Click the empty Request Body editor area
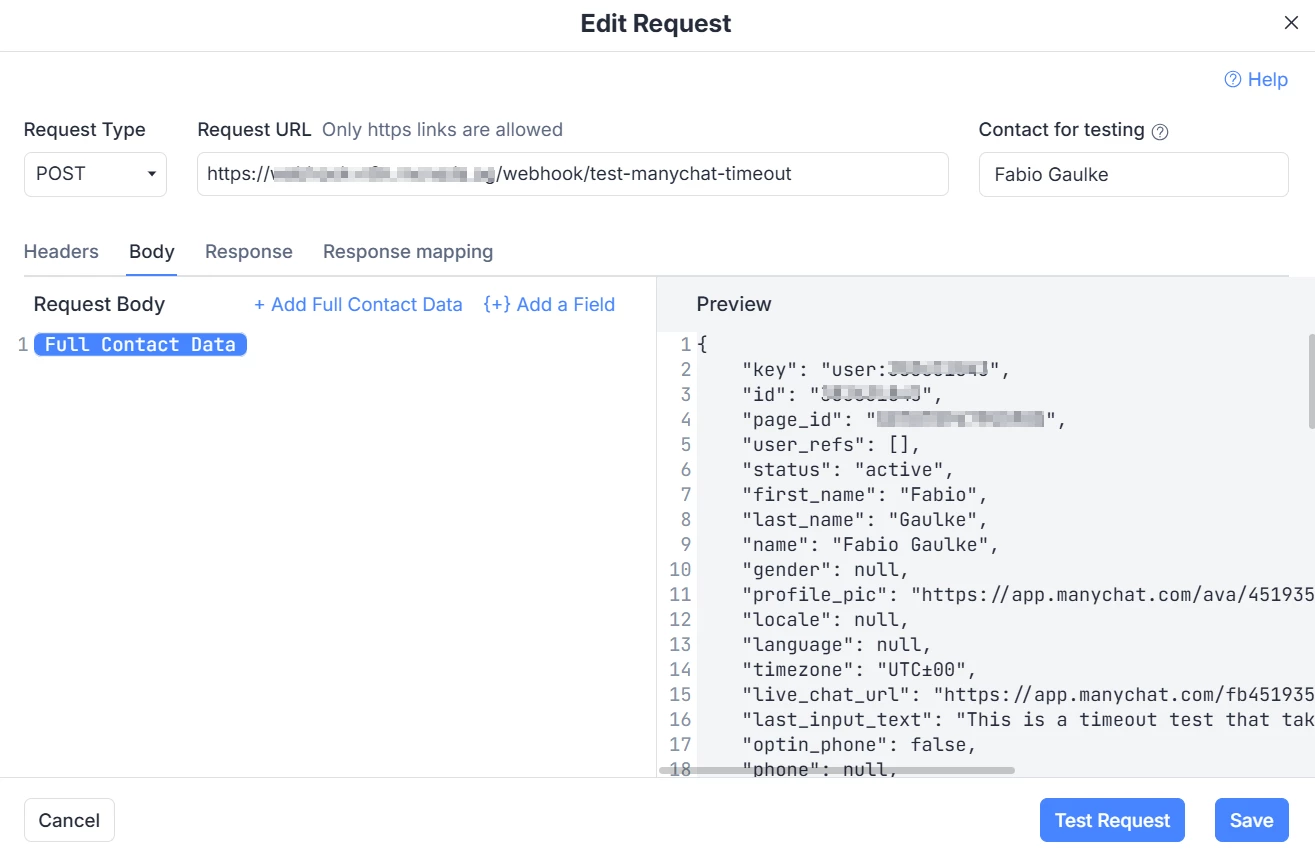1315x858 pixels. point(330,560)
